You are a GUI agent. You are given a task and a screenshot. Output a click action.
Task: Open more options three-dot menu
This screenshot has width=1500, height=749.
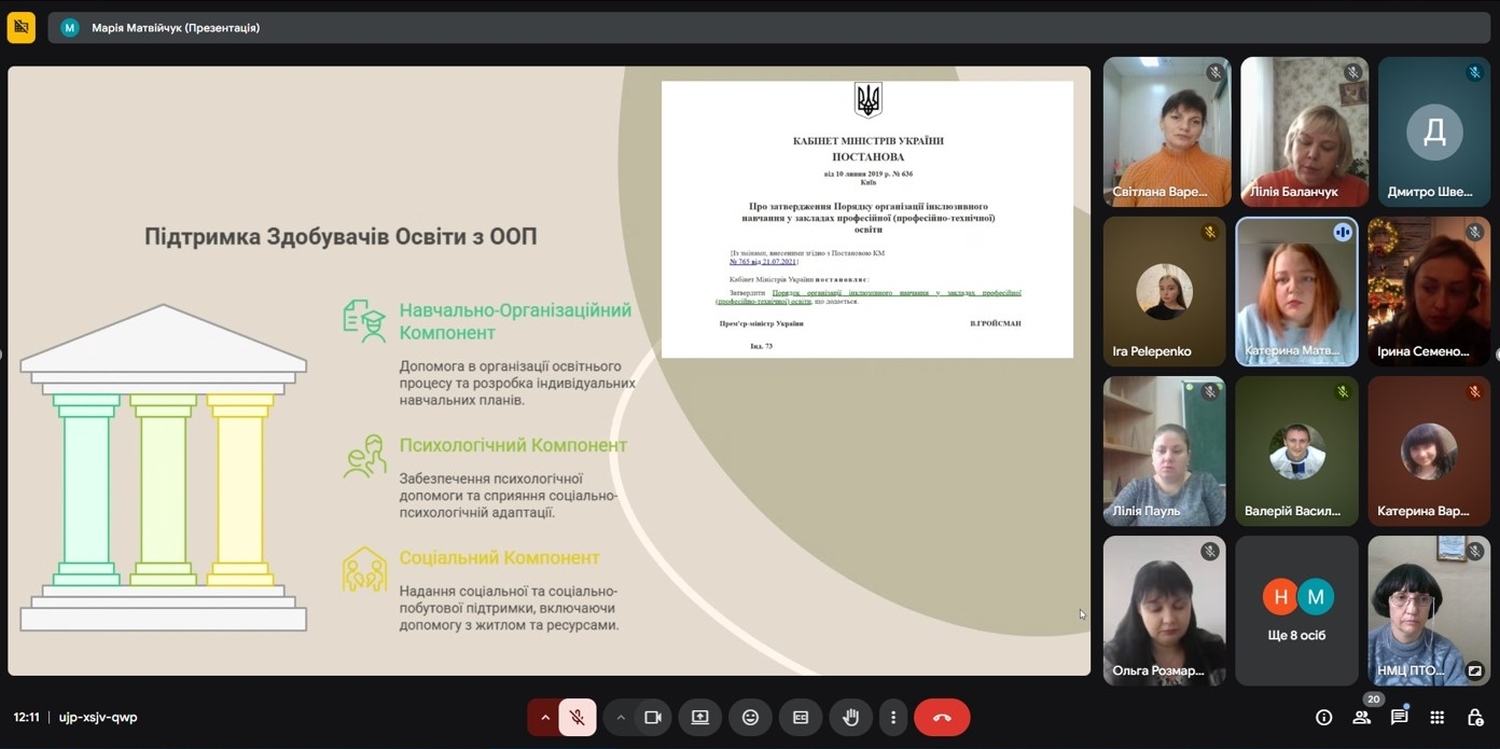pos(893,717)
